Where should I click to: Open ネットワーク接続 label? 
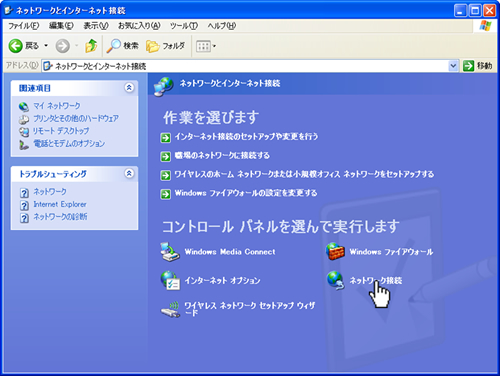click(376, 280)
